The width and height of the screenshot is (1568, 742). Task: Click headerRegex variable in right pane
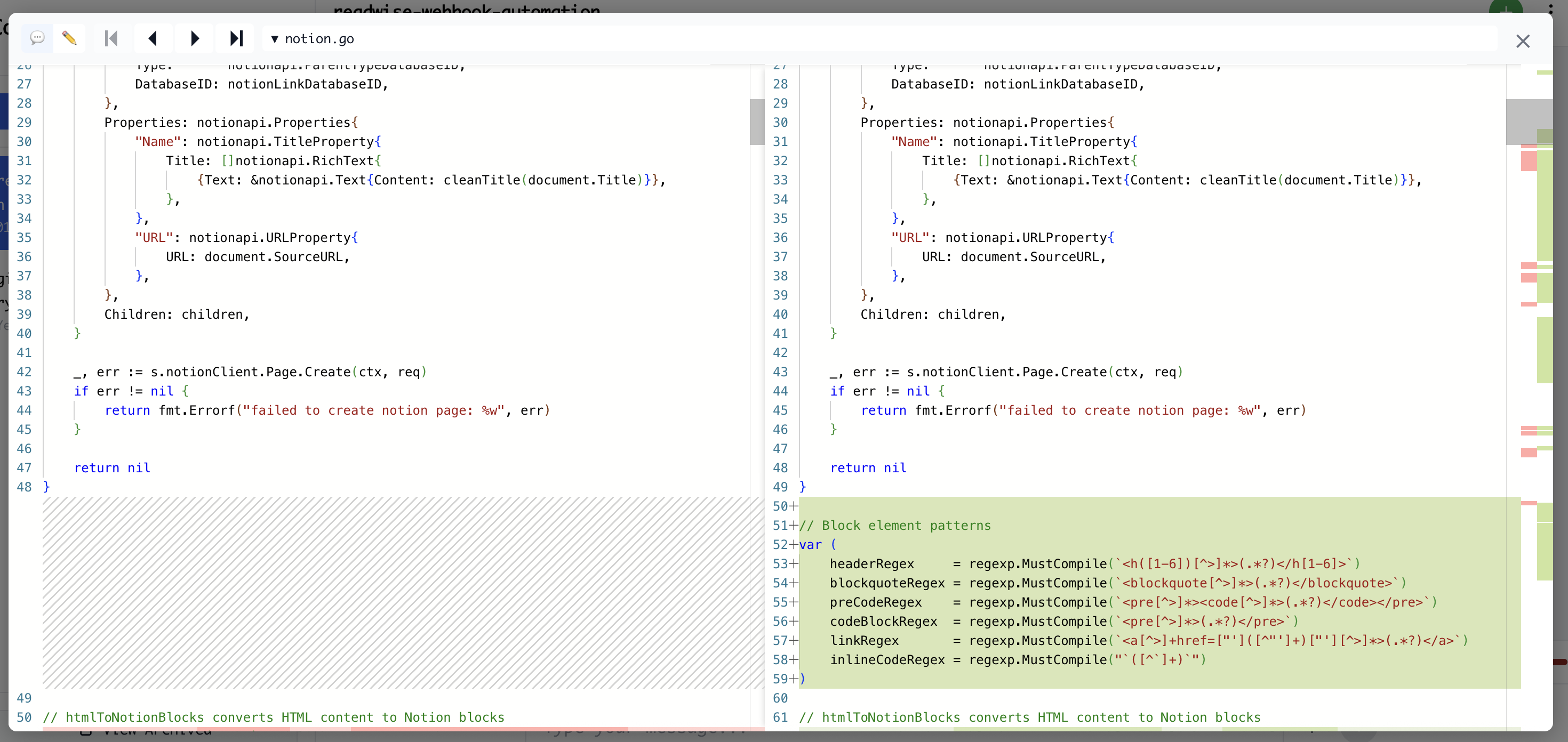point(871,564)
